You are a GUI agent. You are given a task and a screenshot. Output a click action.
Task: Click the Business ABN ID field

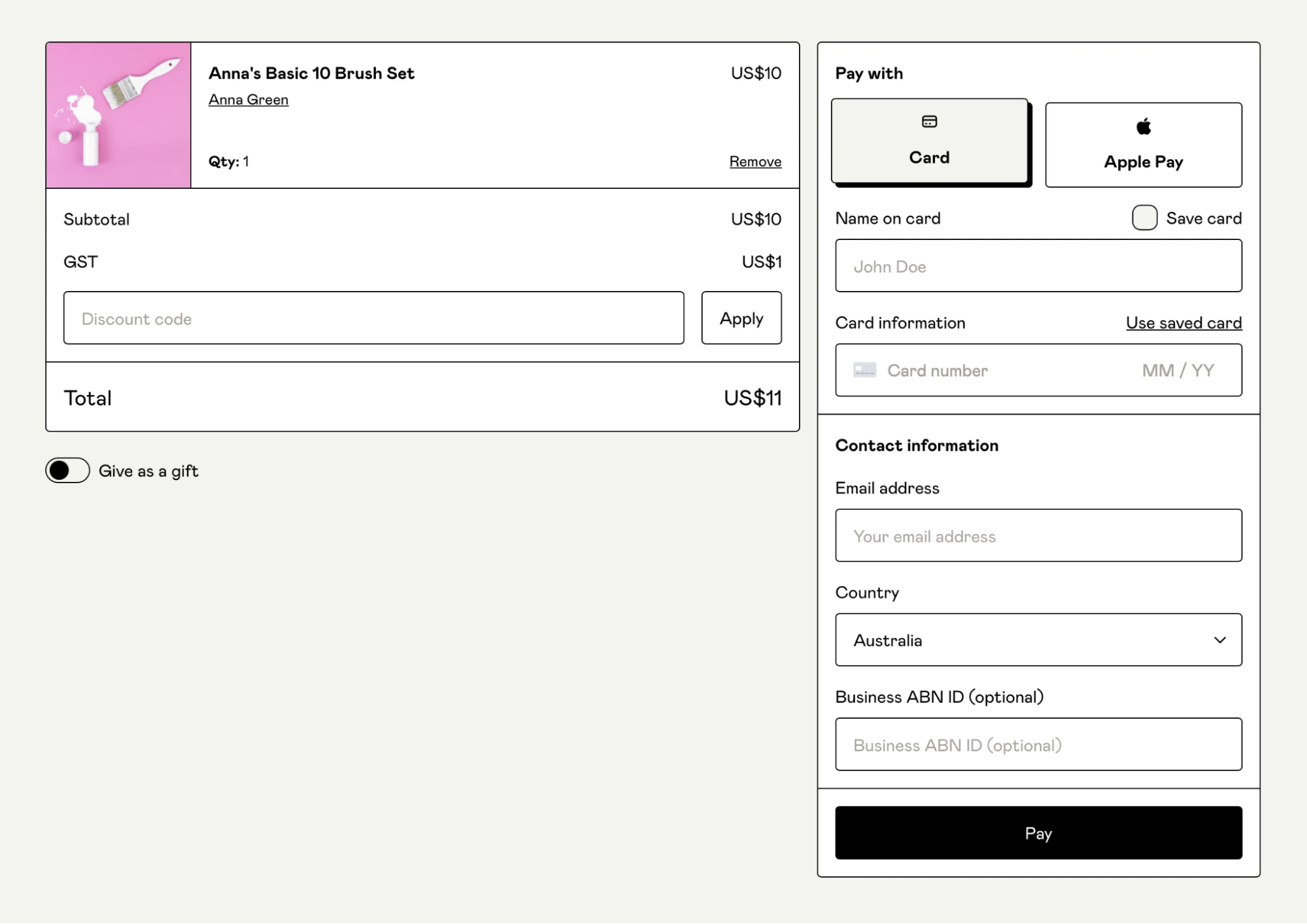pyautogui.click(x=1038, y=744)
